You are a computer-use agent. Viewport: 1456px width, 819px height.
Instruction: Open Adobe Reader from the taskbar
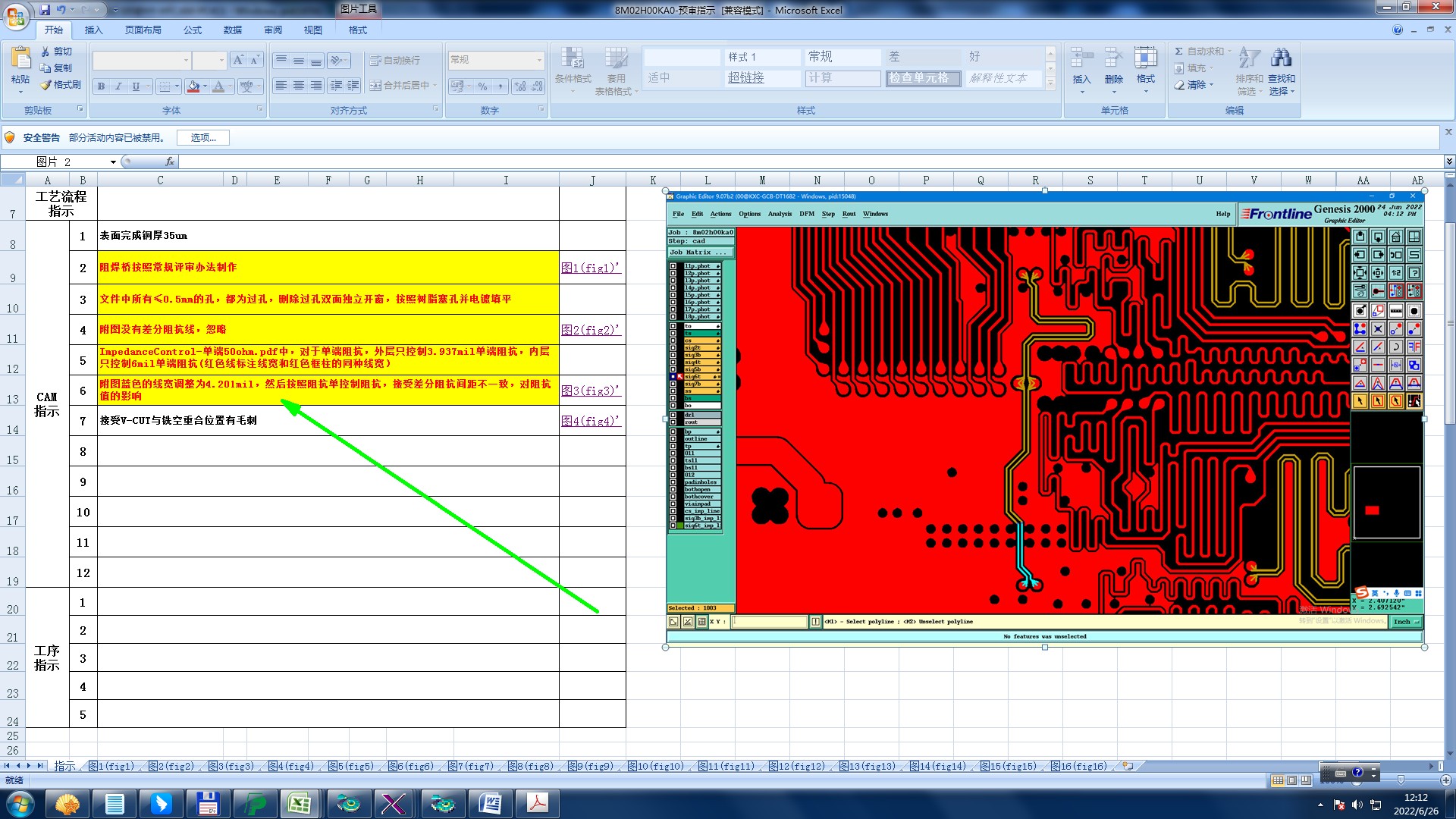coord(538,804)
